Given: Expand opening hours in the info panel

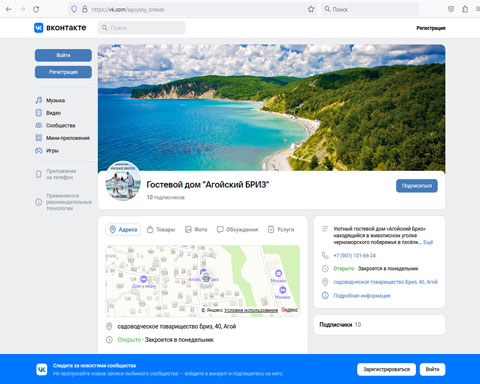Looking at the screenshot, I should click(x=376, y=269).
